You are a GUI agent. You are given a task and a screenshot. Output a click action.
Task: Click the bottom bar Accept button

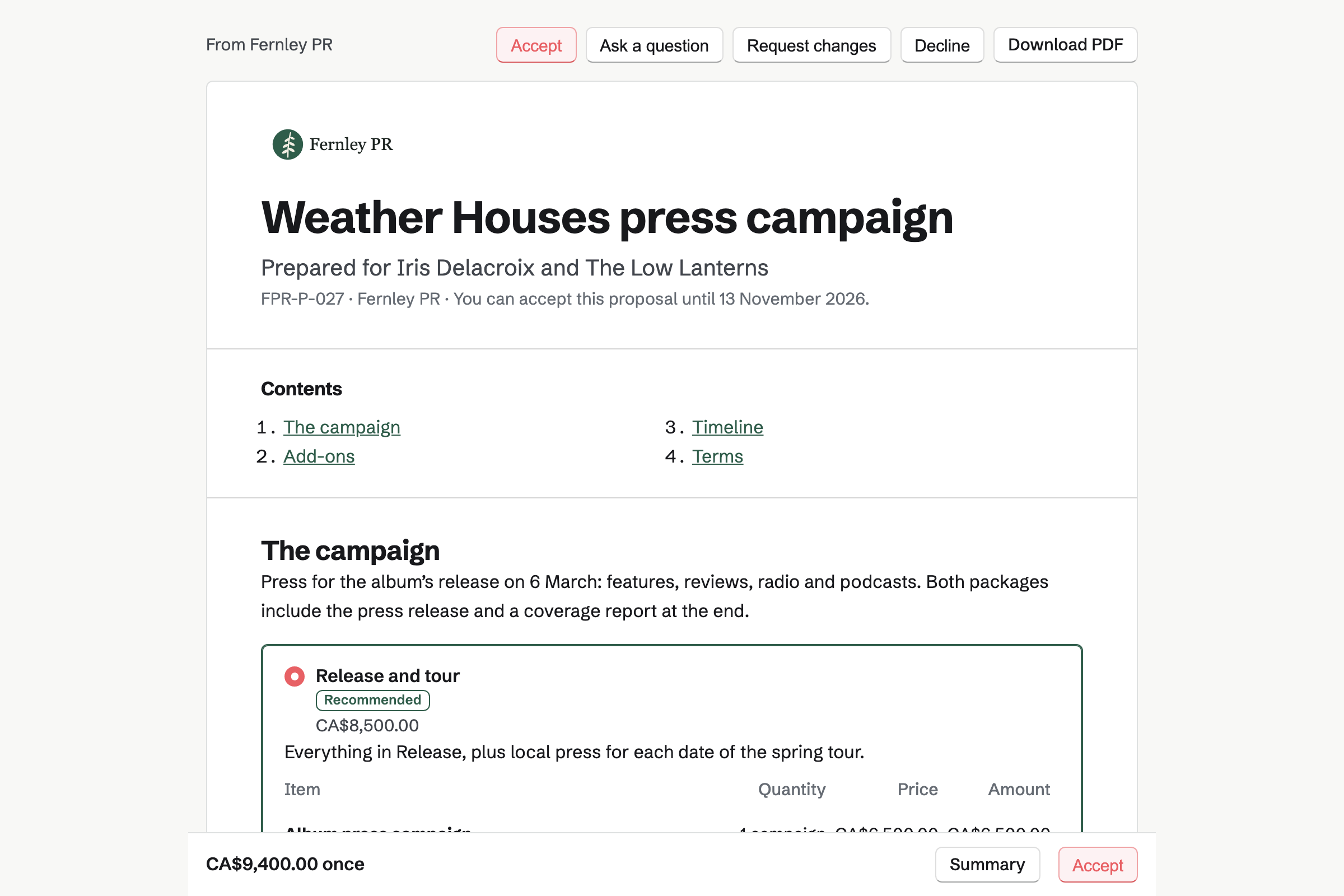[x=1098, y=864]
